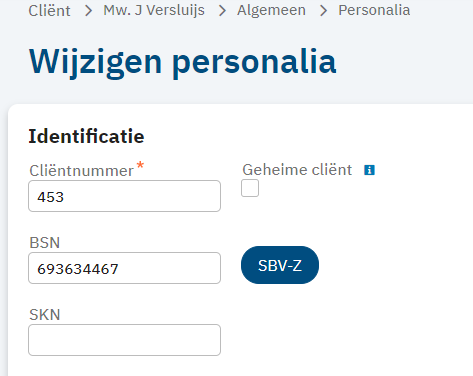Click chevron after Cliënt breadcrumb

(x=88, y=11)
